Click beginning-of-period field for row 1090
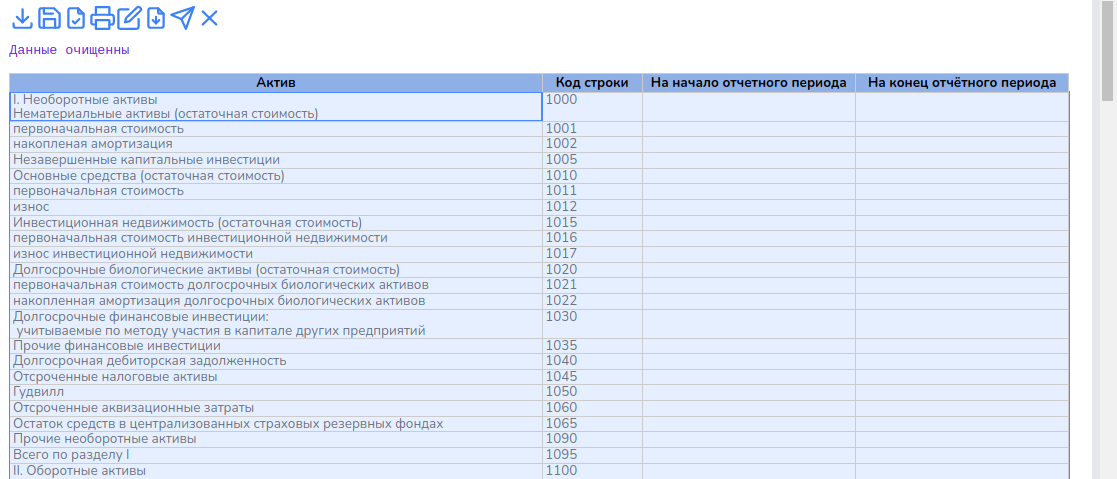 pos(749,439)
